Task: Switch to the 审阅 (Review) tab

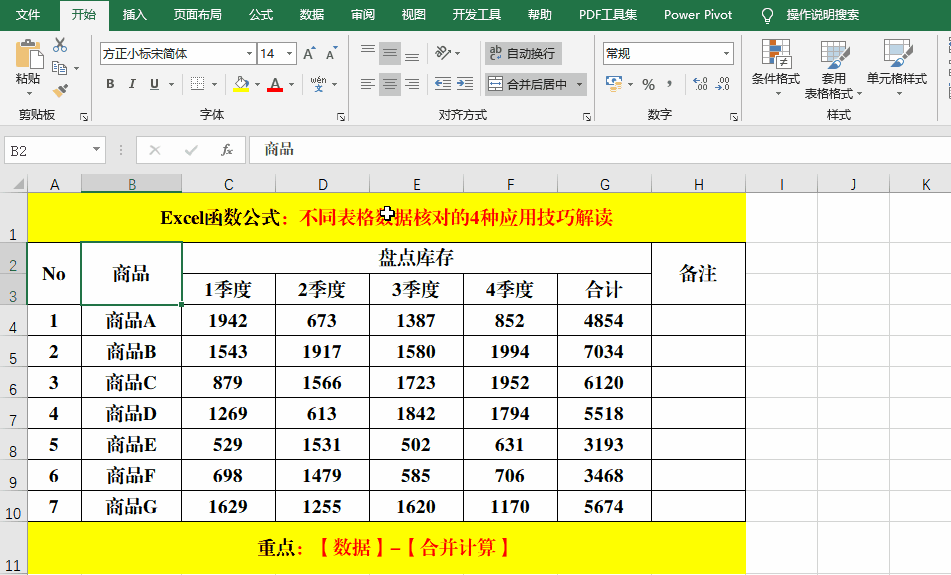Action: point(363,15)
